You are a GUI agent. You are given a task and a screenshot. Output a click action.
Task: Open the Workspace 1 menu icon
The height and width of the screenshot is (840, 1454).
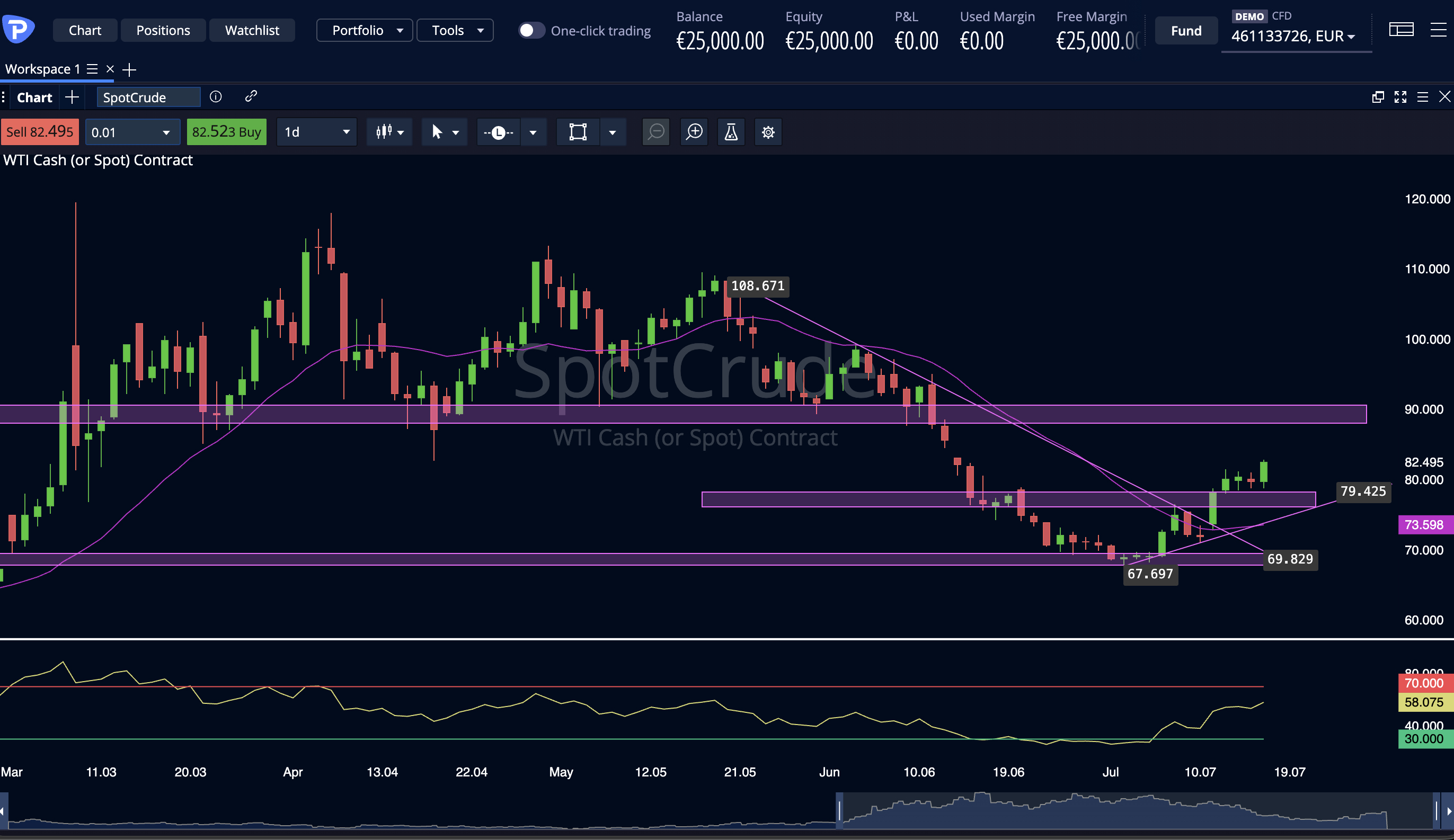coord(92,69)
